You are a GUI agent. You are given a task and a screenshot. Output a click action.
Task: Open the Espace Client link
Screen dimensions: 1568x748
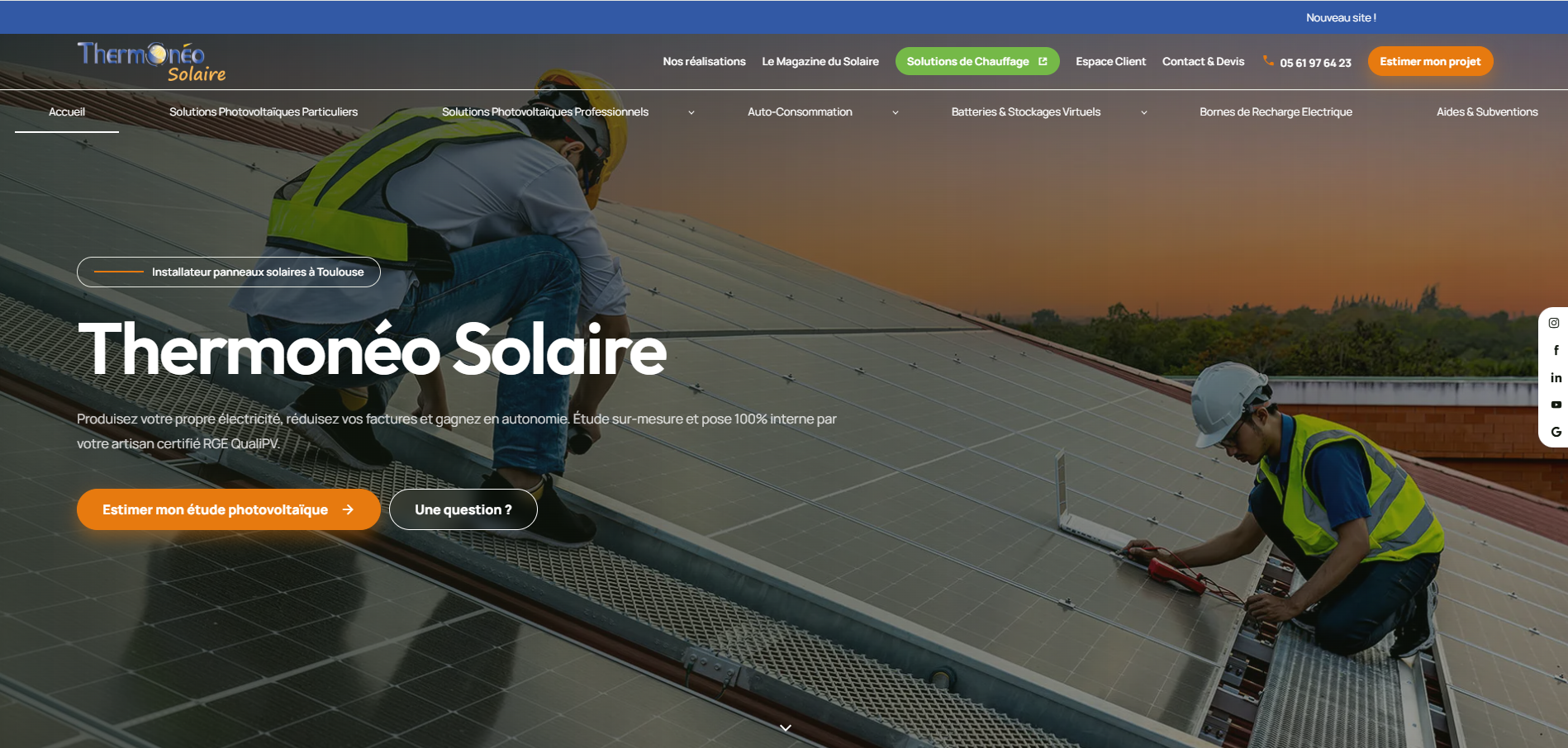[1110, 61]
